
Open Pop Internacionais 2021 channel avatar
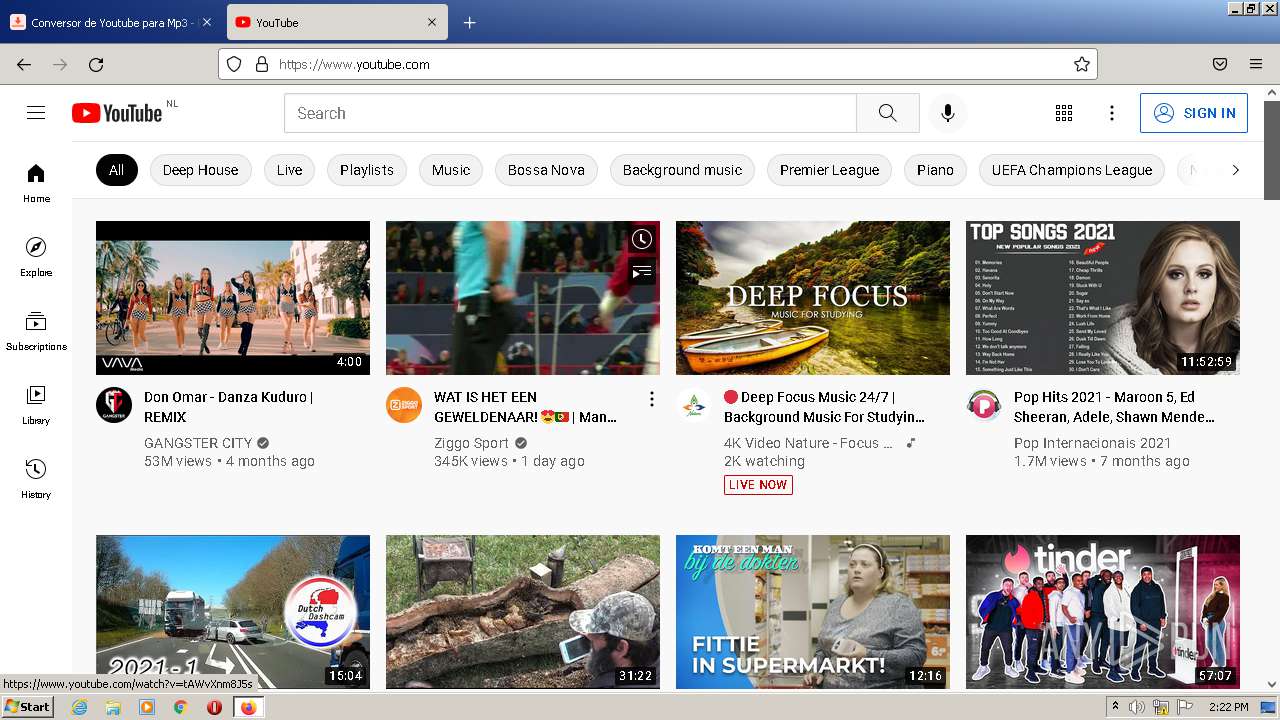[984, 405]
